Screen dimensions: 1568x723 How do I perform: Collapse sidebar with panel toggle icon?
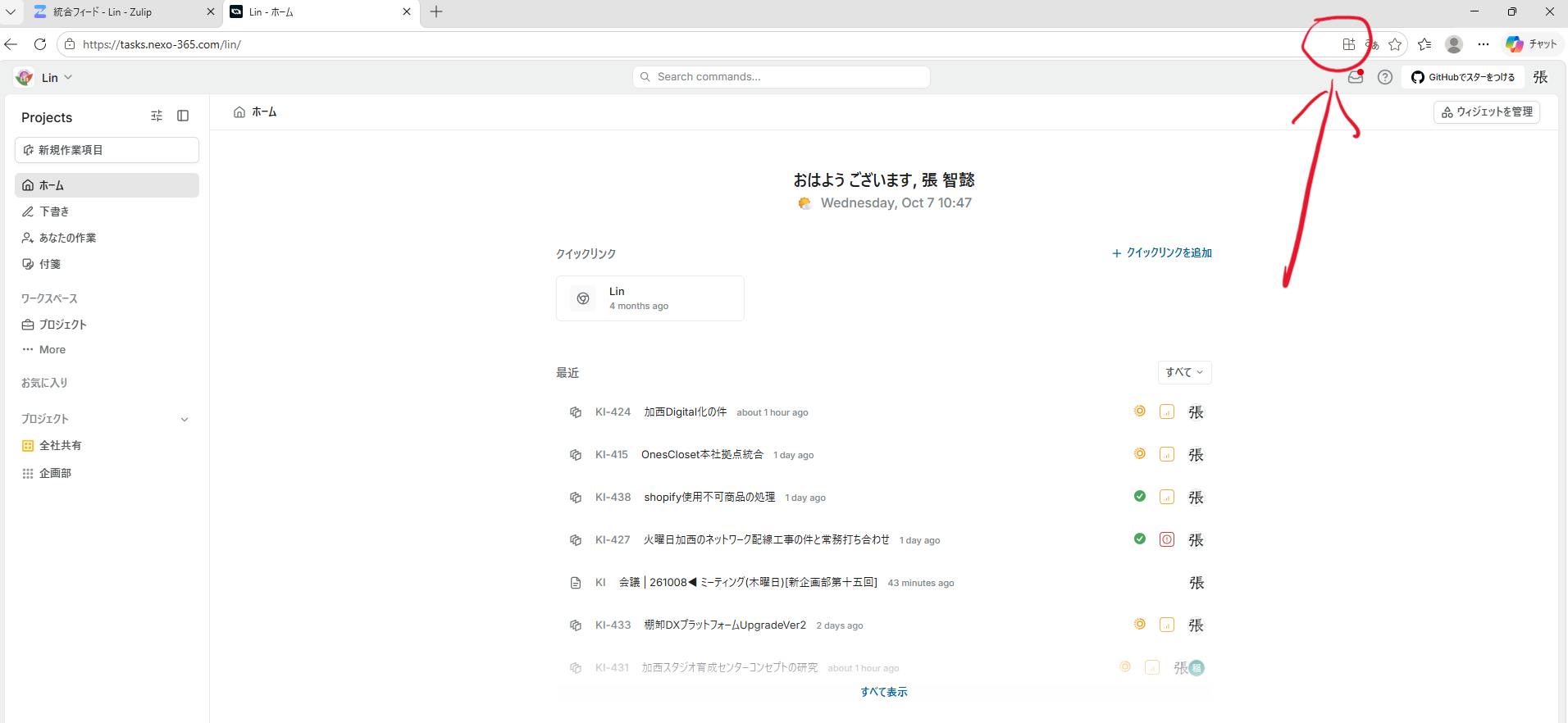[183, 116]
